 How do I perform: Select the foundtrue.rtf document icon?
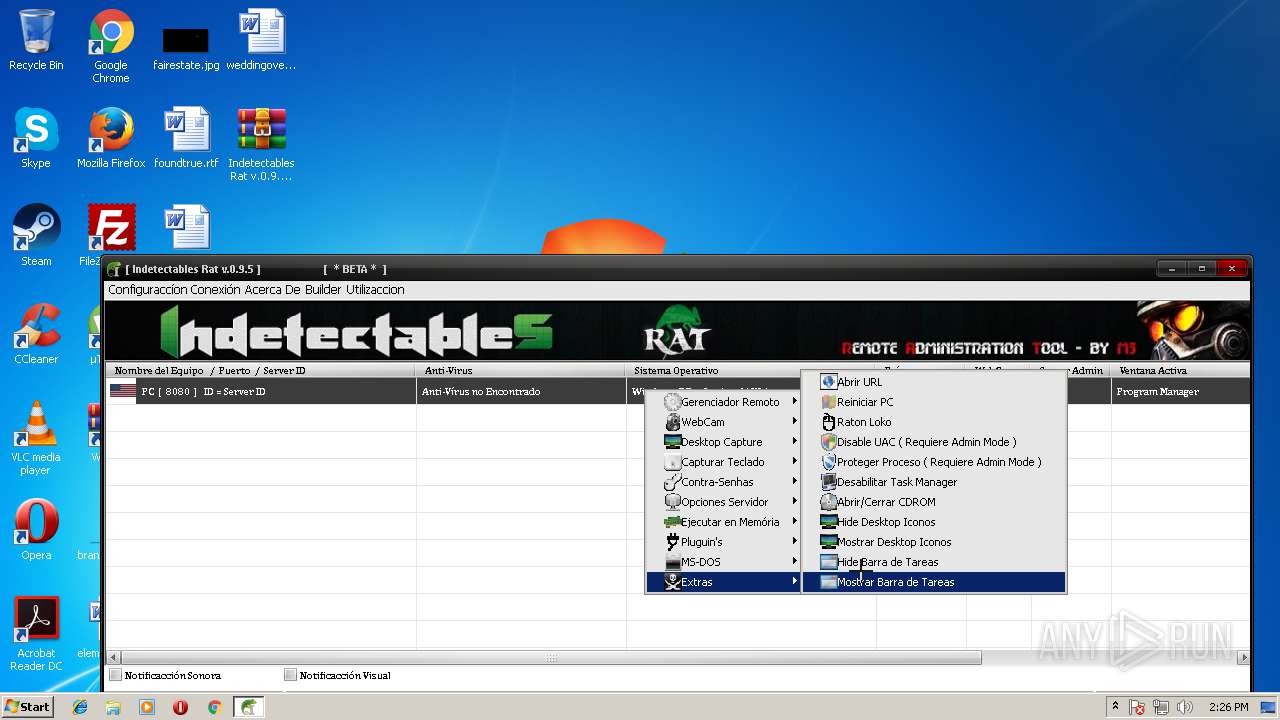(186, 138)
